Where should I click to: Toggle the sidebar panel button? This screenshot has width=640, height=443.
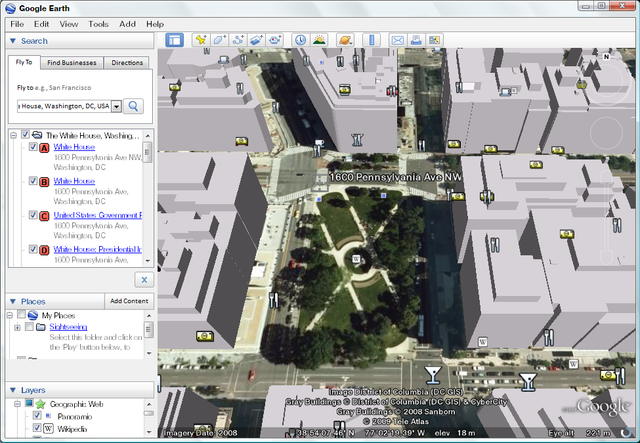click(175, 40)
